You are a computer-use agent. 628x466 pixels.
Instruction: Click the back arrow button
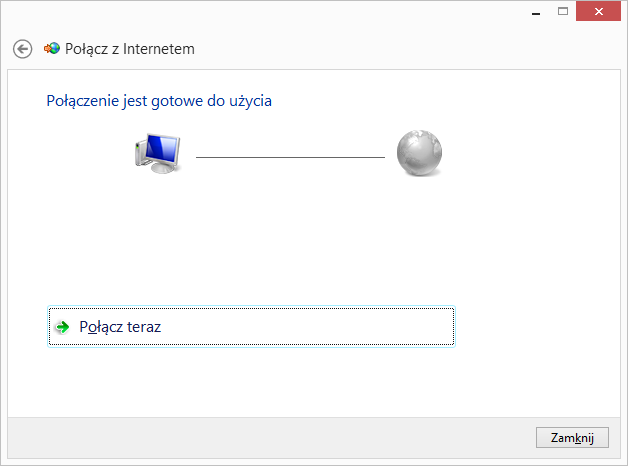click(x=22, y=48)
